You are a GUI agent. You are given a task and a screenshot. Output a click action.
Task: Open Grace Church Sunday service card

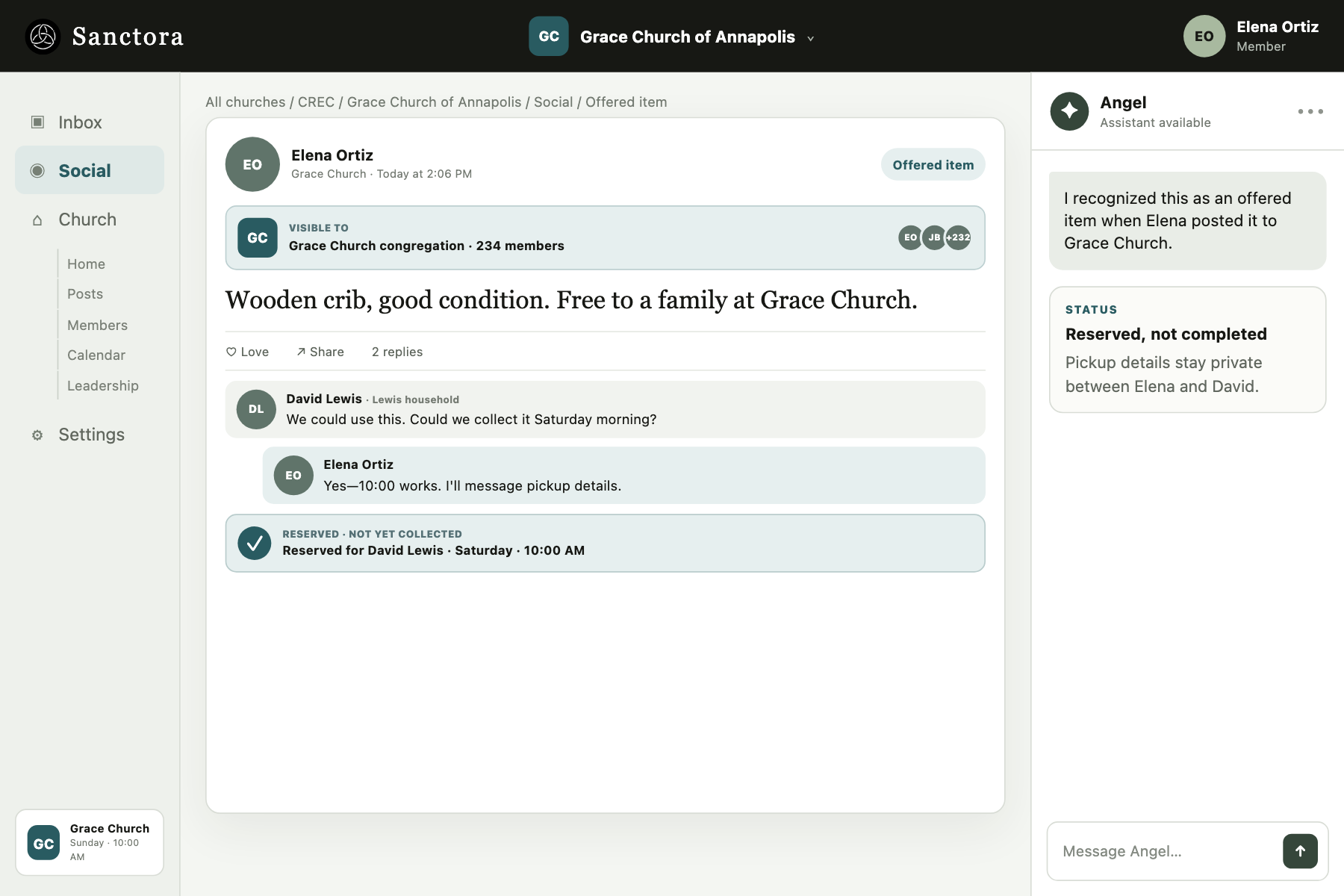pos(90,842)
